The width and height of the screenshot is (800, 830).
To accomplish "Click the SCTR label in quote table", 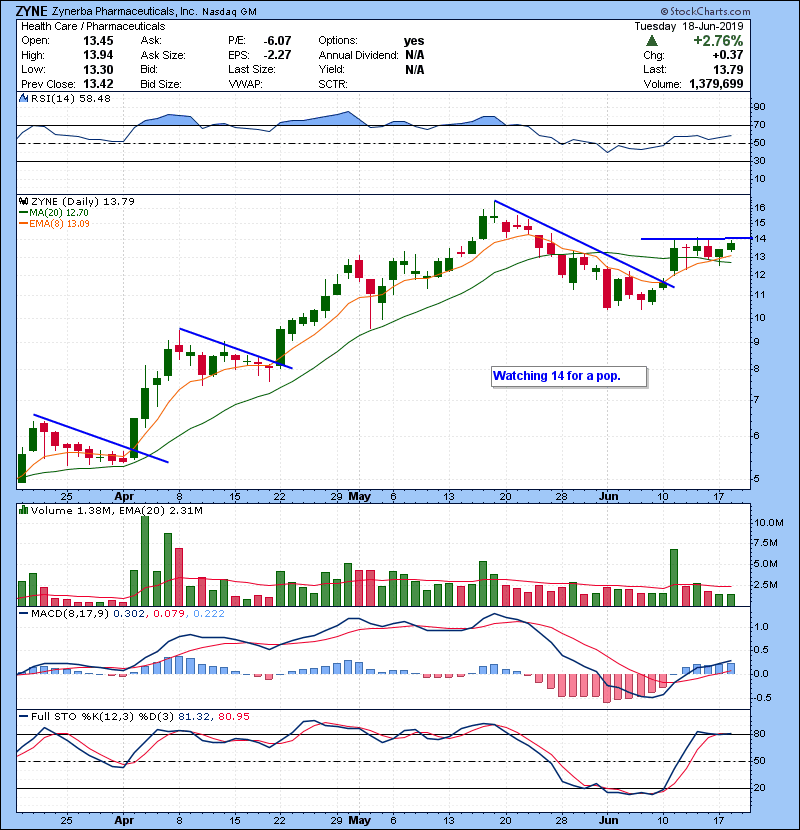I will pos(333,84).
